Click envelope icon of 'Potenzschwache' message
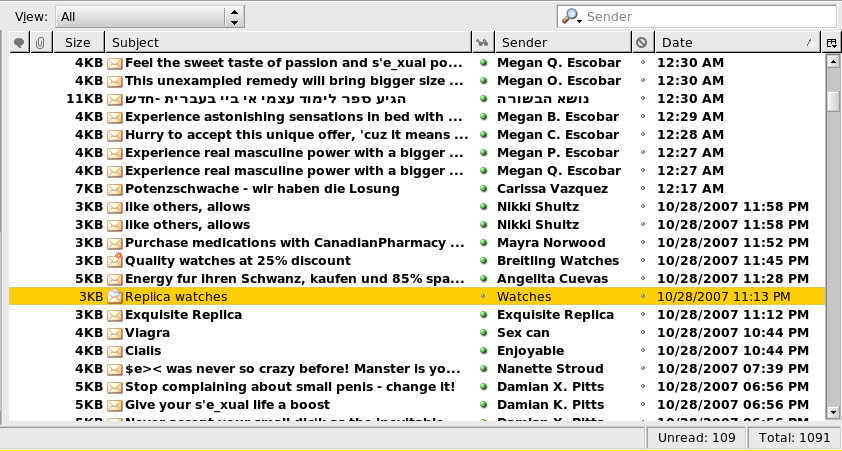The width and height of the screenshot is (842, 451). coord(114,189)
